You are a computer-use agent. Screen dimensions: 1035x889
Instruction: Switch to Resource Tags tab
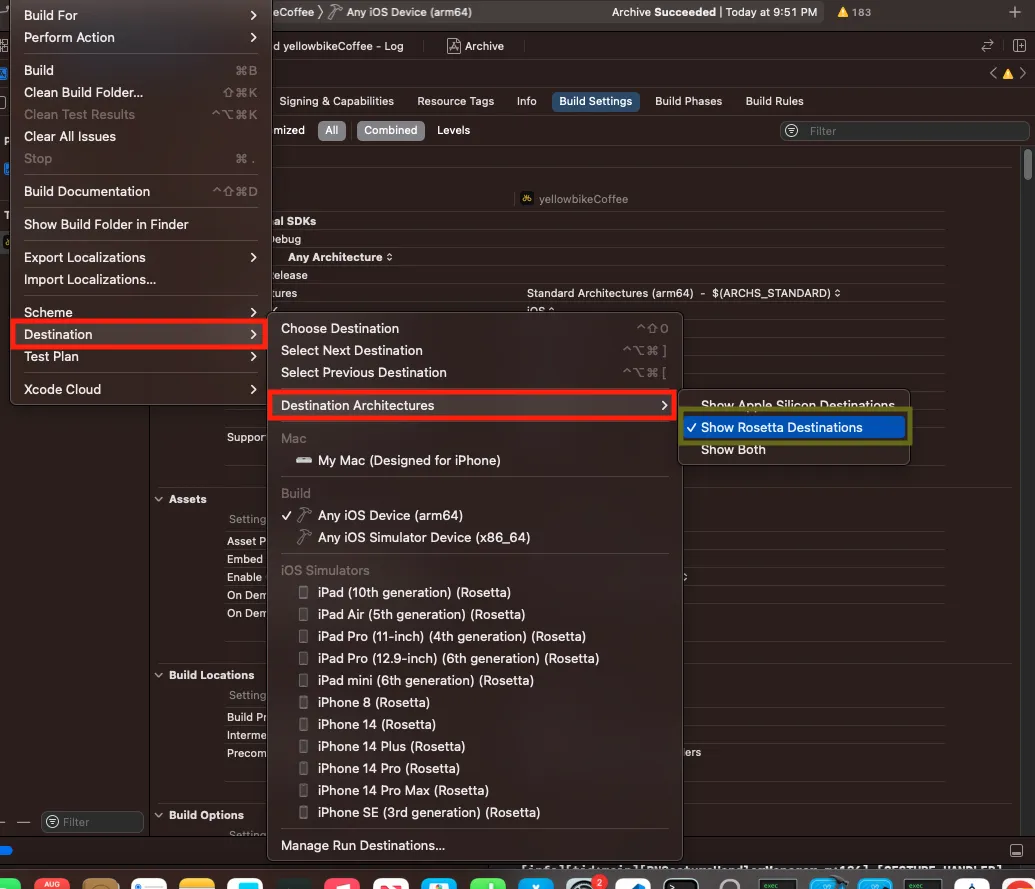point(455,101)
